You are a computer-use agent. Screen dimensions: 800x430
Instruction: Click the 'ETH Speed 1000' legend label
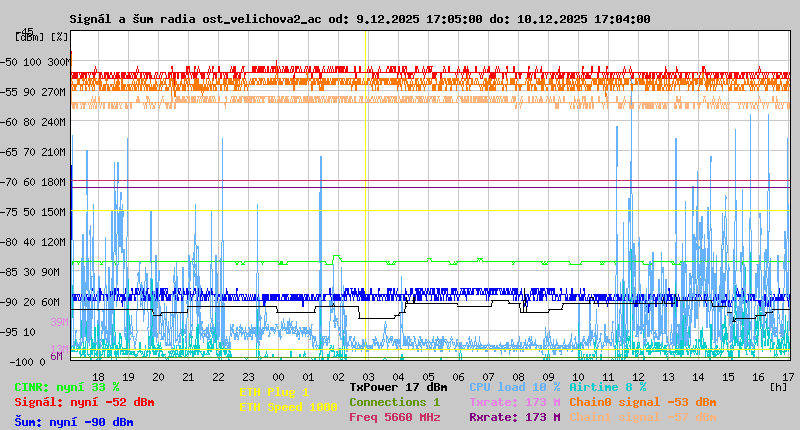[288, 407]
